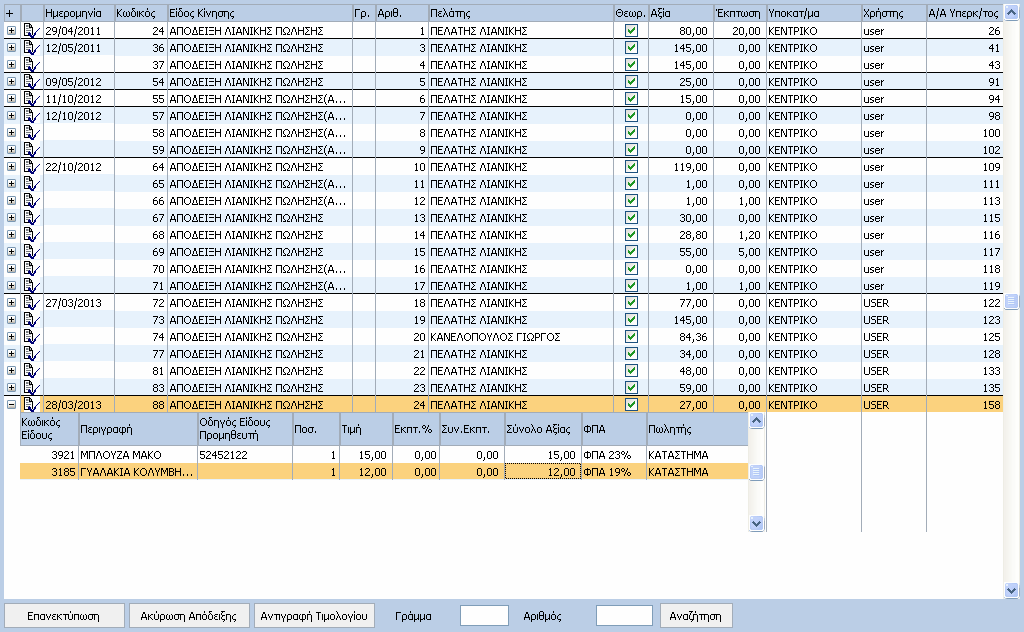The height and width of the screenshot is (632, 1024).
Task: Open document icon for receipt code 67
Action: (x=31, y=217)
